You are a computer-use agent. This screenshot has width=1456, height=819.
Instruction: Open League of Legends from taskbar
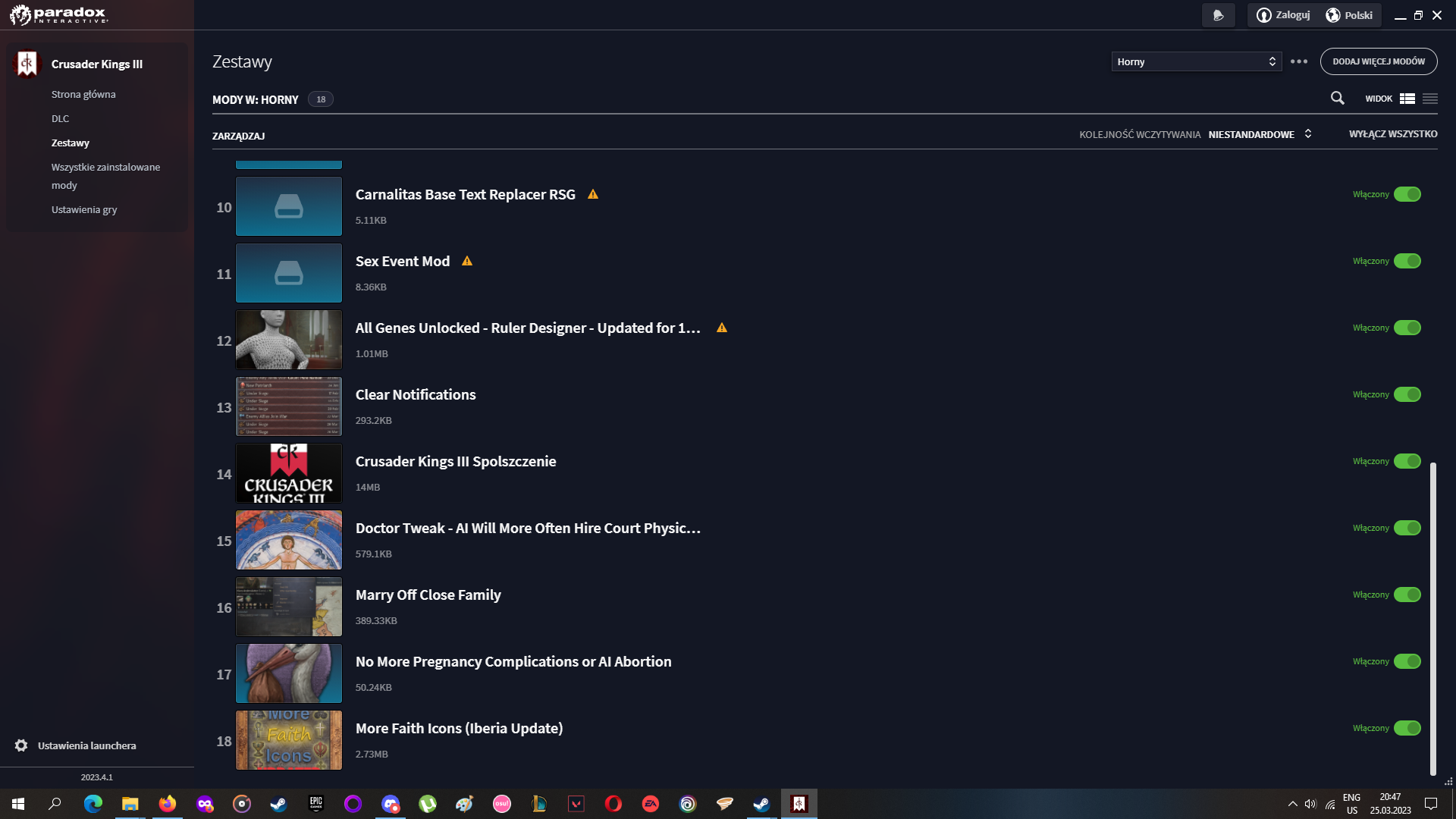(x=539, y=804)
